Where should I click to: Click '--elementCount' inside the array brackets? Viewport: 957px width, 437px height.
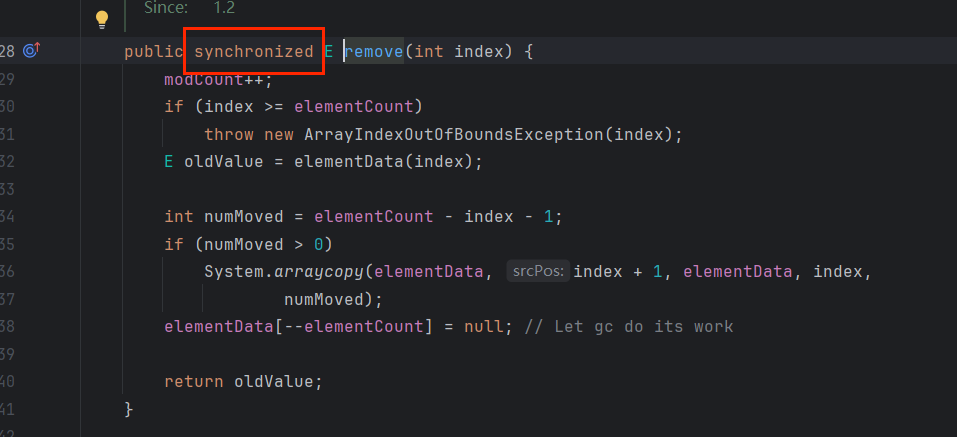354,327
